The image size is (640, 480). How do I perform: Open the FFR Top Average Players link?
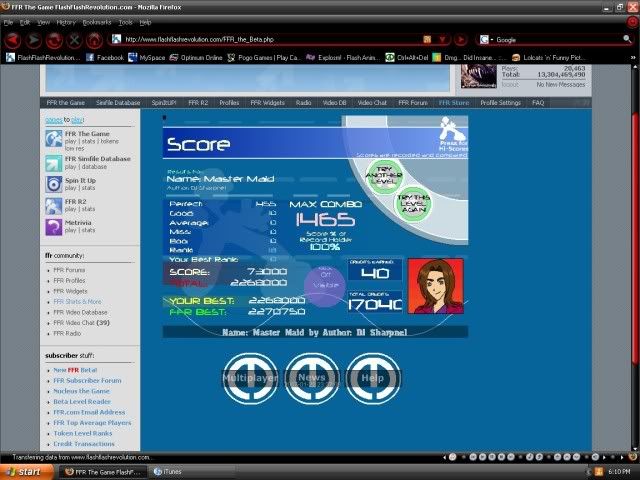tap(90, 423)
